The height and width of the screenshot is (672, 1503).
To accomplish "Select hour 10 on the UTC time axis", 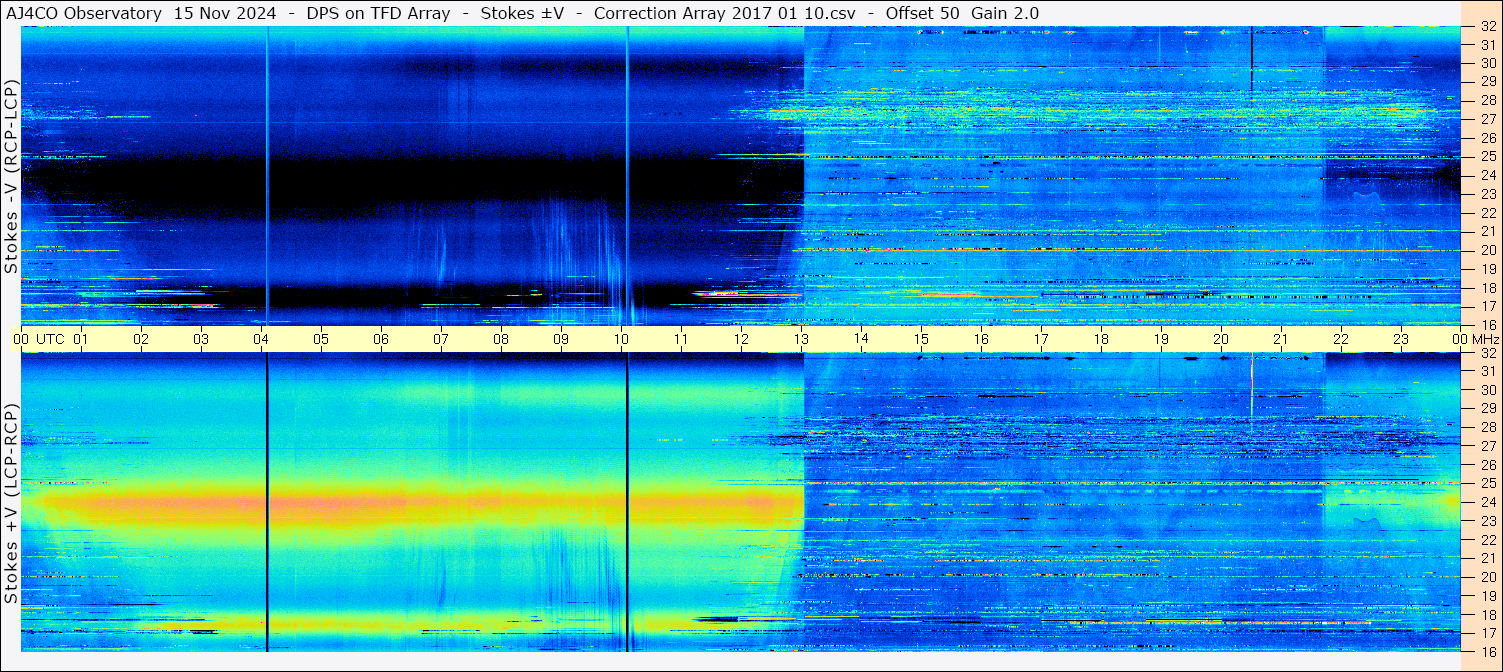I will point(621,339).
